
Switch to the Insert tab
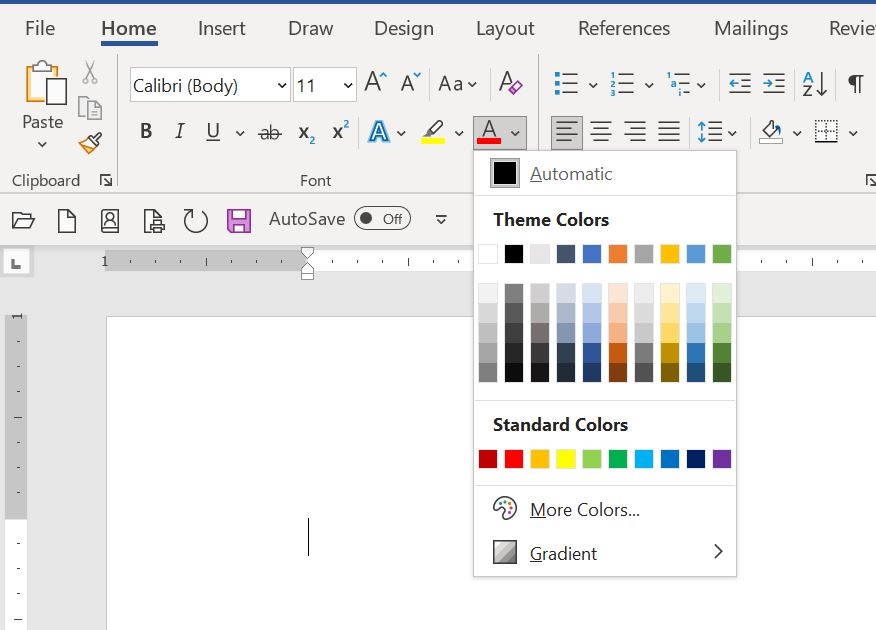(x=221, y=28)
